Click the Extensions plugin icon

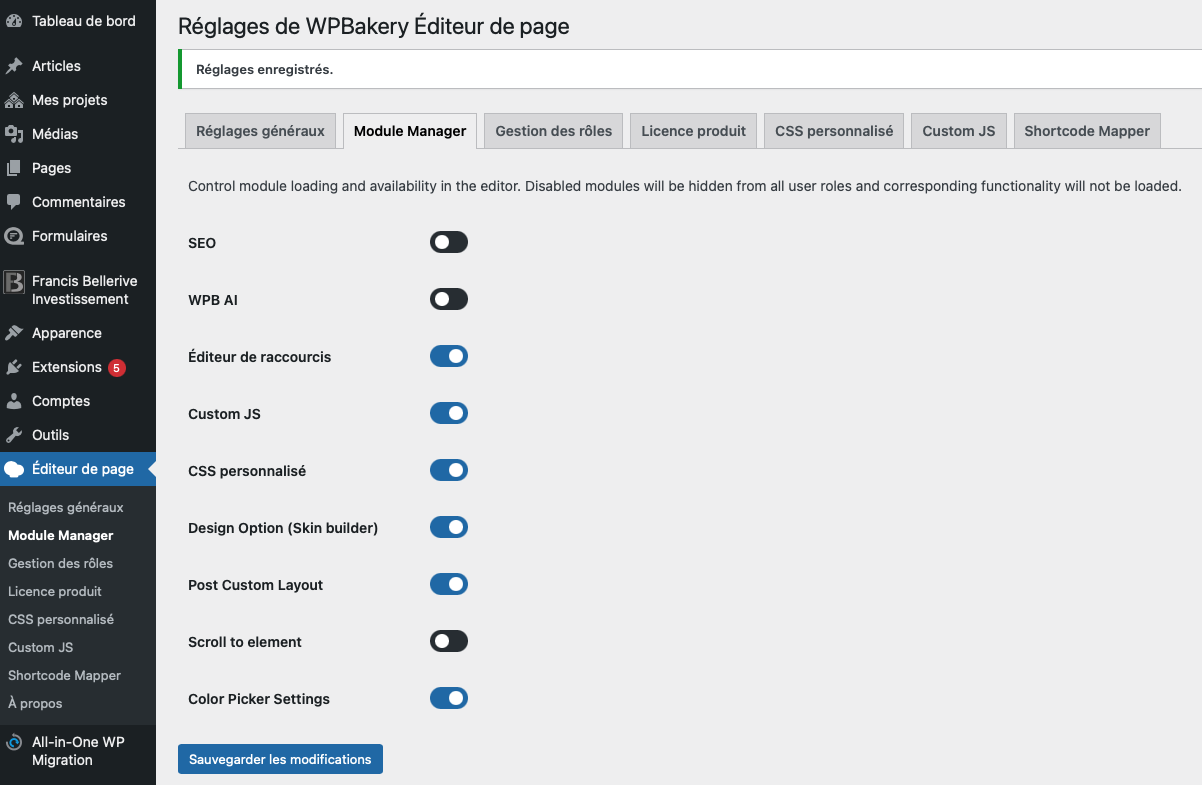pyautogui.click(x=14, y=367)
